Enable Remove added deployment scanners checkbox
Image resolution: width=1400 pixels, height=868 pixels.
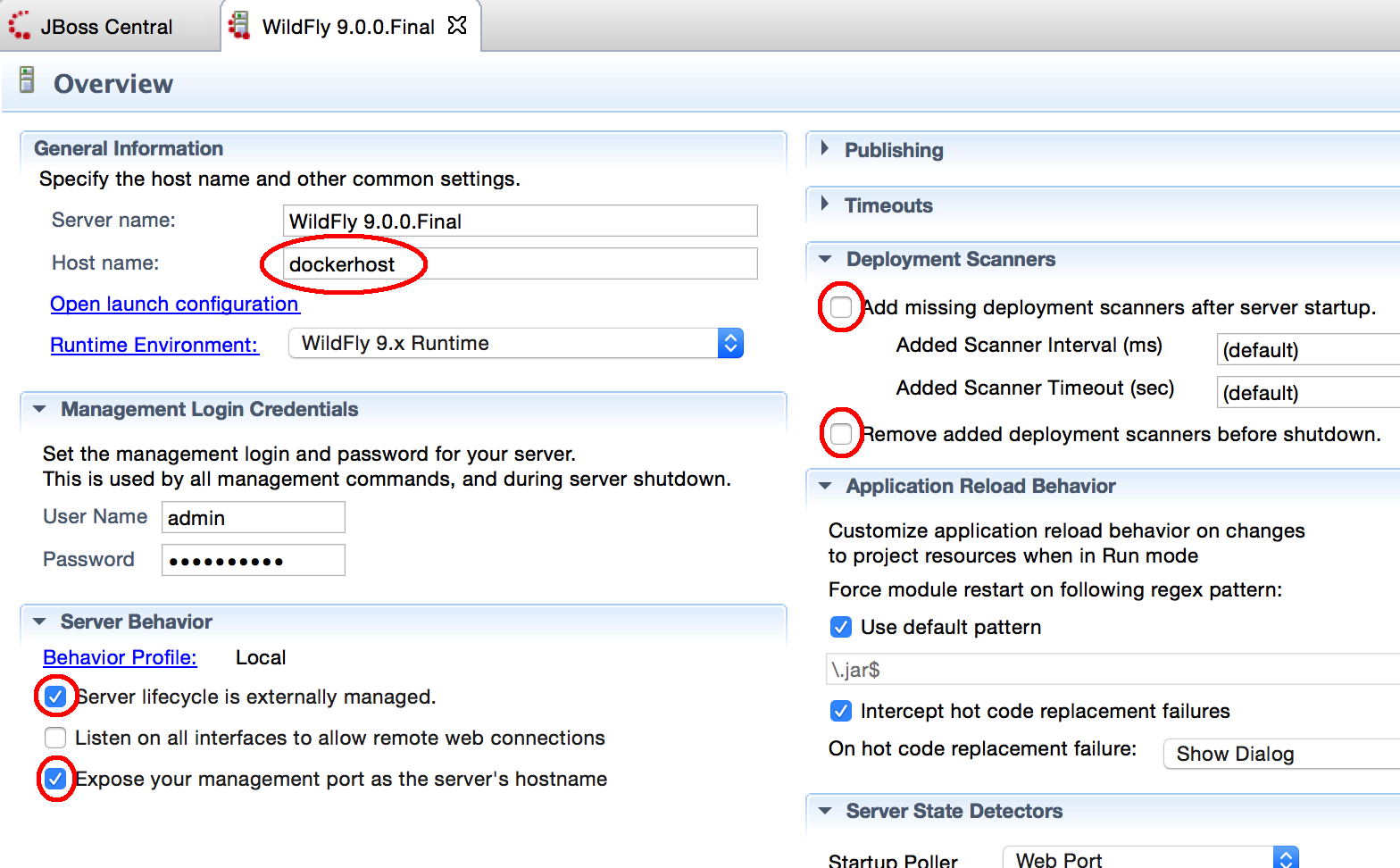click(x=841, y=434)
